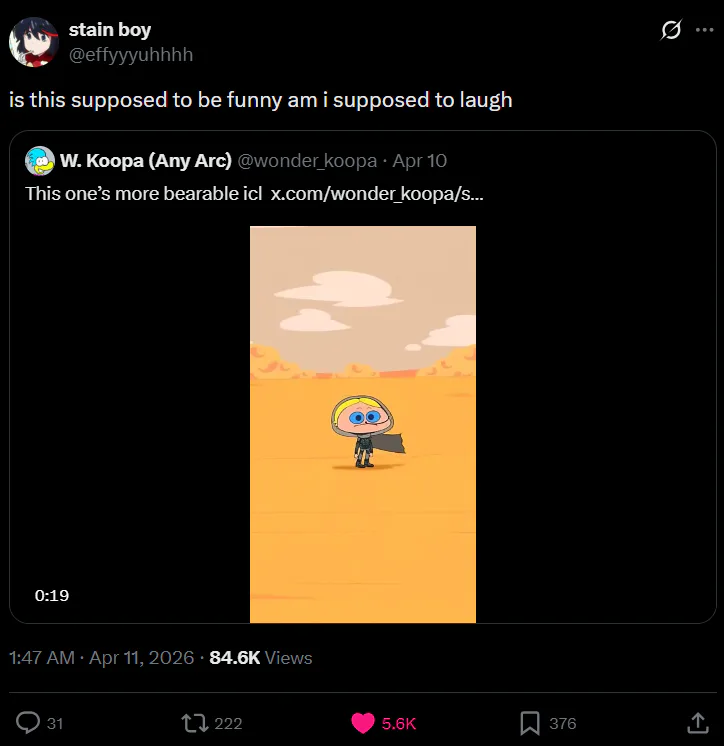The image size is (724, 746).
Task: Click the main tweet text
Action: 260,100
